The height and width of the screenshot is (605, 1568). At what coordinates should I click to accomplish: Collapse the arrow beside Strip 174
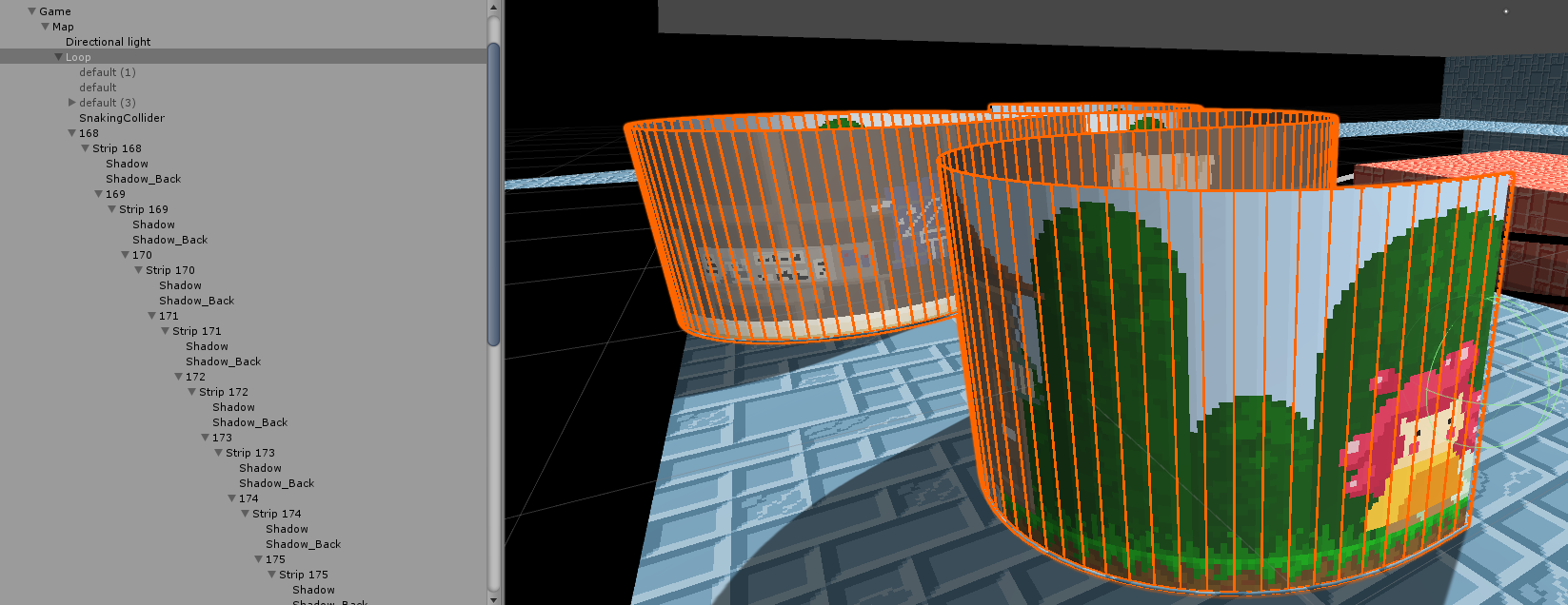(245, 514)
